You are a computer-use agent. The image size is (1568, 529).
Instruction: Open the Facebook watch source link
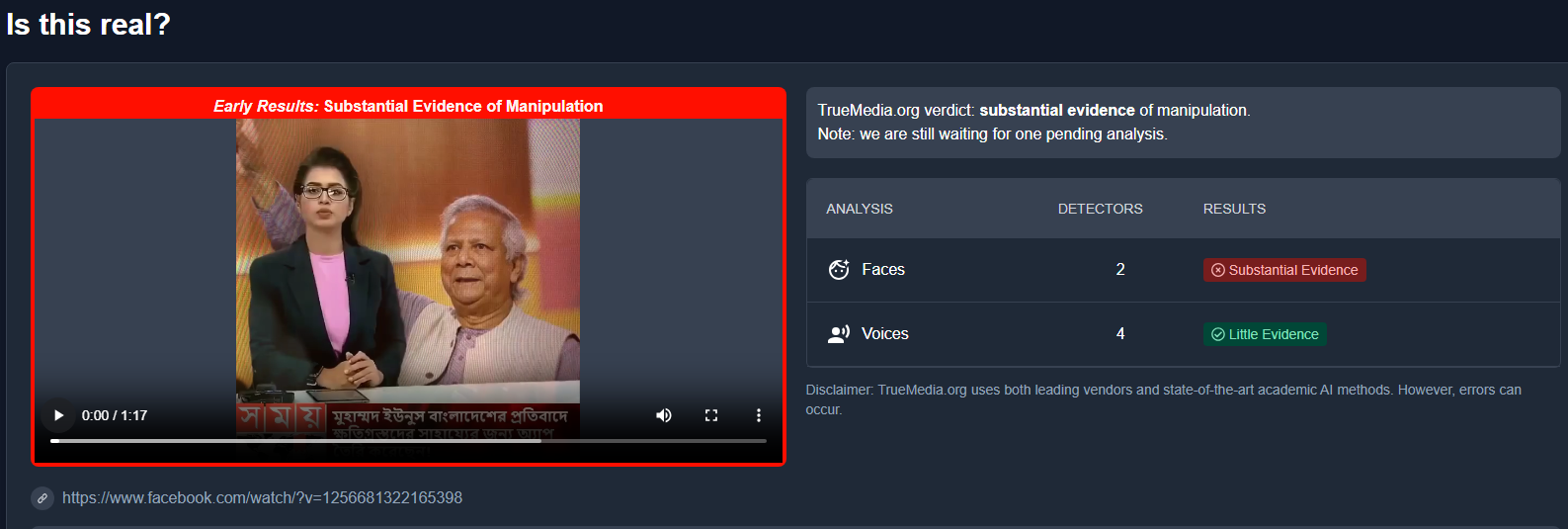(262, 497)
